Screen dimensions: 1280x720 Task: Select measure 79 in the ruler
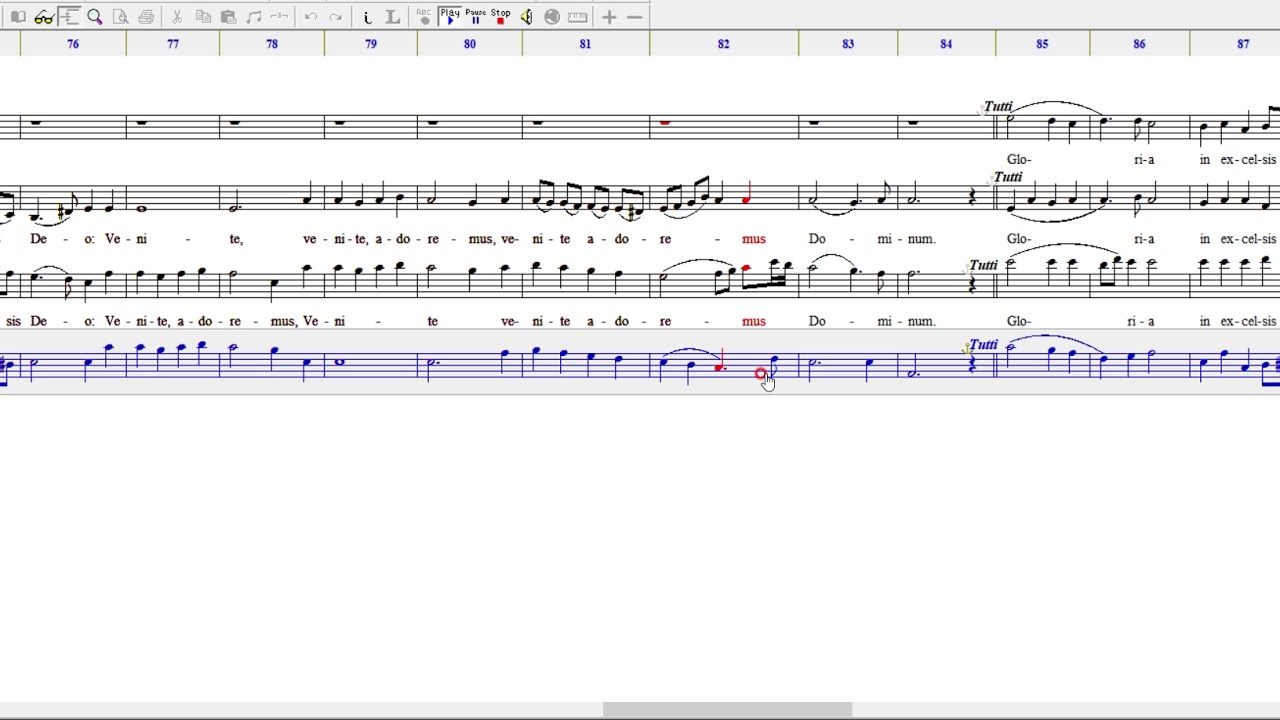click(x=371, y=44)
